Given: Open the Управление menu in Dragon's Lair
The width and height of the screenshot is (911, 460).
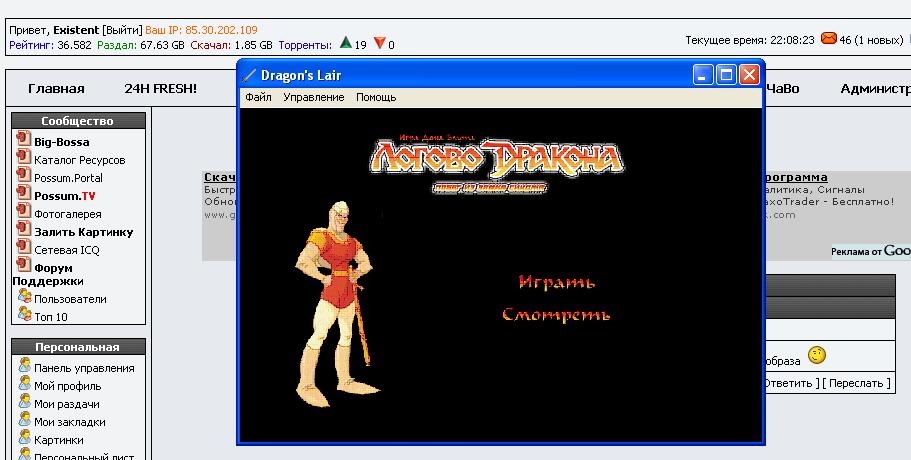Looking at the screenshot, I should [314, 98].
